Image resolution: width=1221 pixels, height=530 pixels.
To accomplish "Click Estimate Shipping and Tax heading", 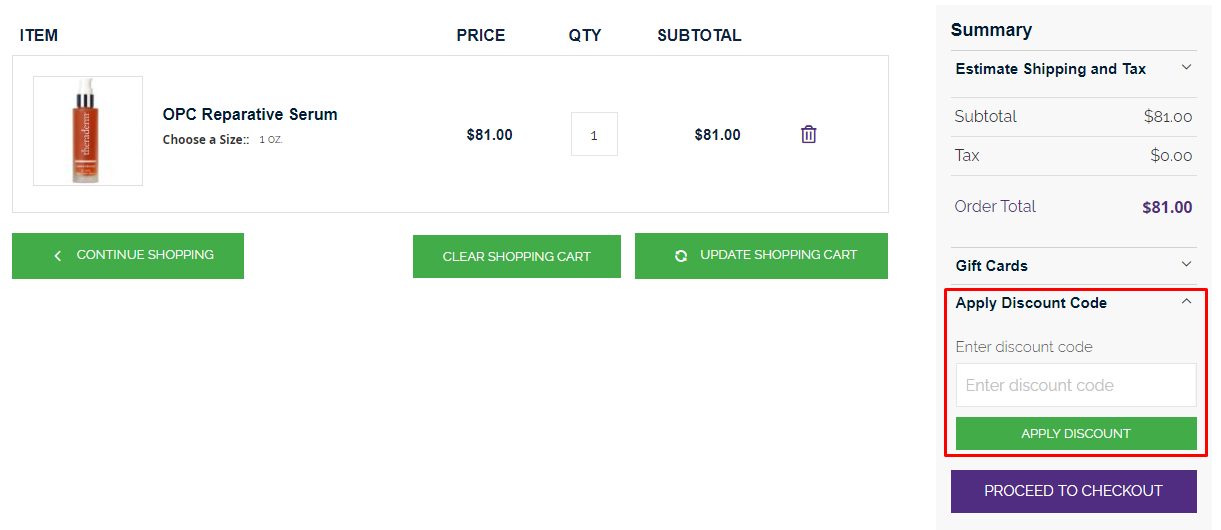I will click(x=1051, y=69).
